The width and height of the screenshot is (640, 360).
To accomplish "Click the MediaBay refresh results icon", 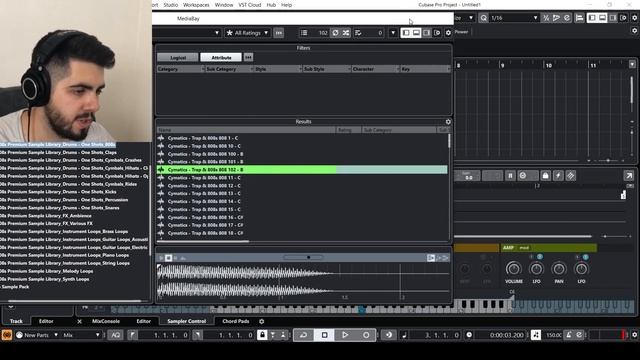I will point(335,33).
